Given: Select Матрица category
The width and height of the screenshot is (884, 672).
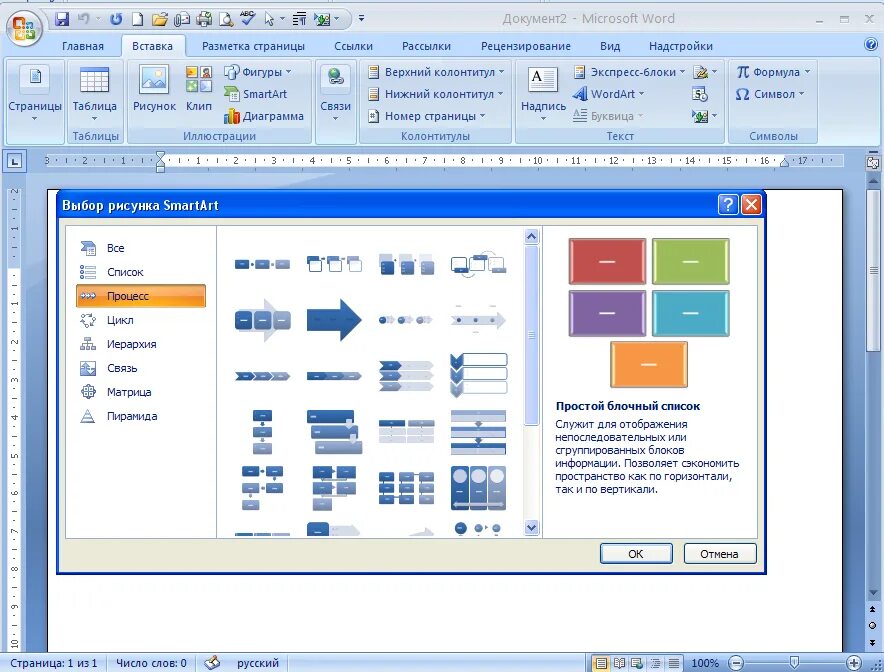Looking at the screenshot, I should pyautogui.click(x=141, y=392).
